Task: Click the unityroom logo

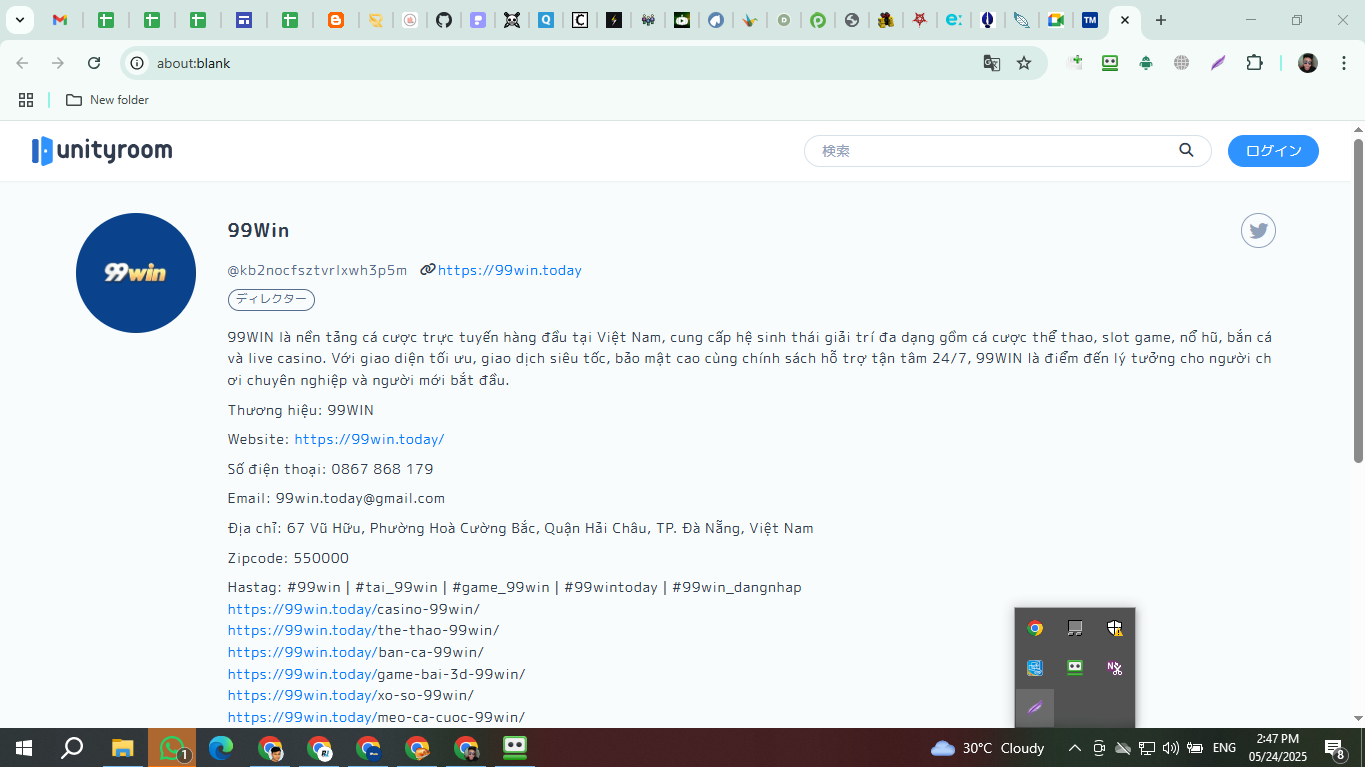Action: (102, 151)
